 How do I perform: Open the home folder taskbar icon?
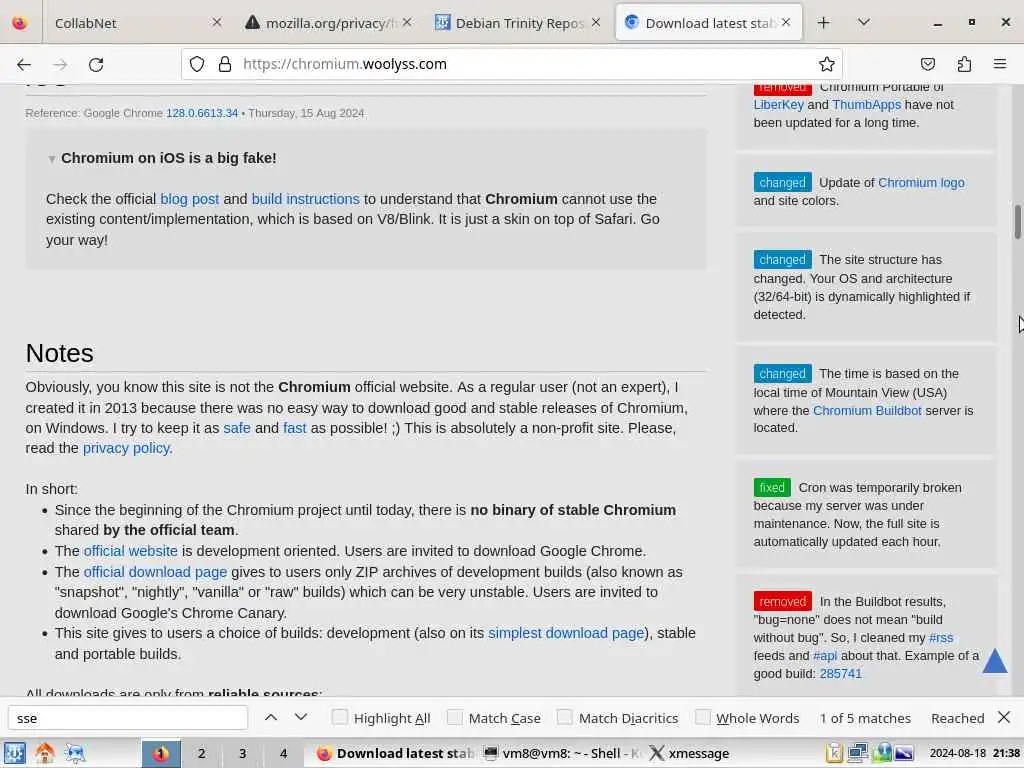(45, 753)
